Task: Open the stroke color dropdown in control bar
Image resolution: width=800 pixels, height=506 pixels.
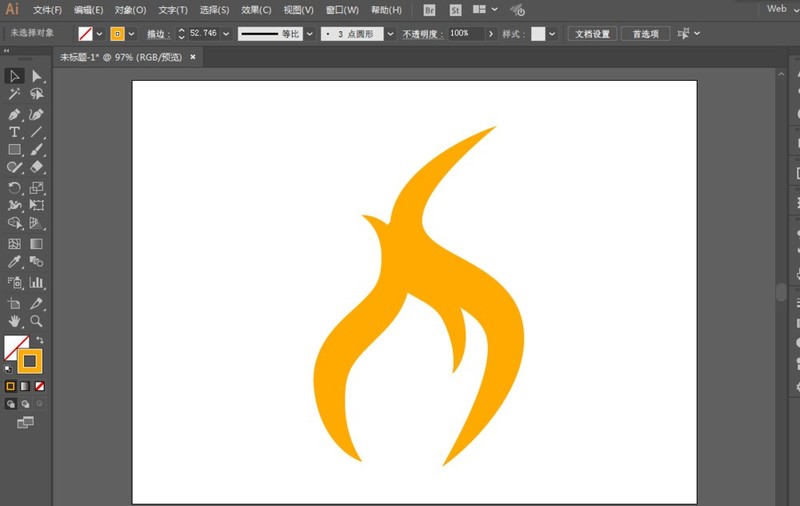Action: [x=132, y=34]
